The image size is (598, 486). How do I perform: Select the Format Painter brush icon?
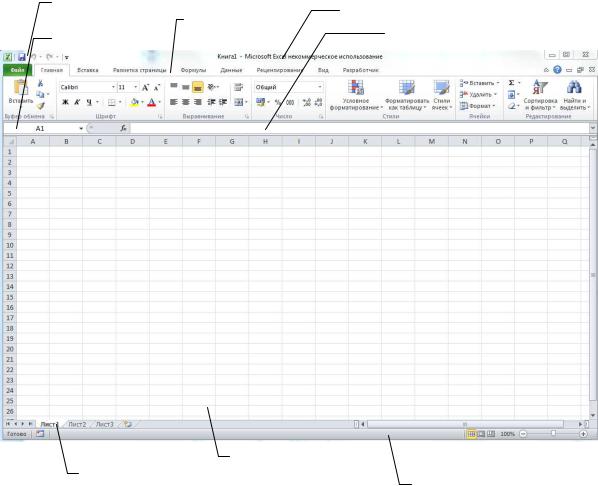coord(40,106)
